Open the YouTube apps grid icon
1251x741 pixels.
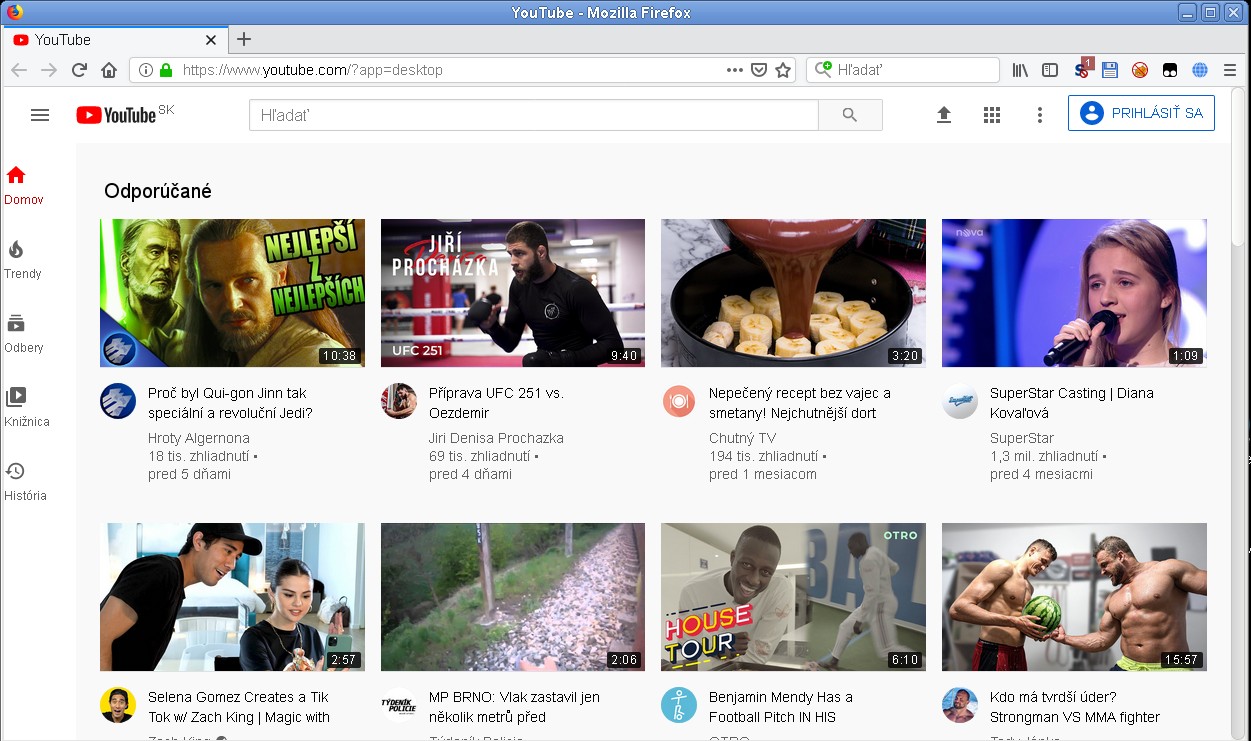992,115
